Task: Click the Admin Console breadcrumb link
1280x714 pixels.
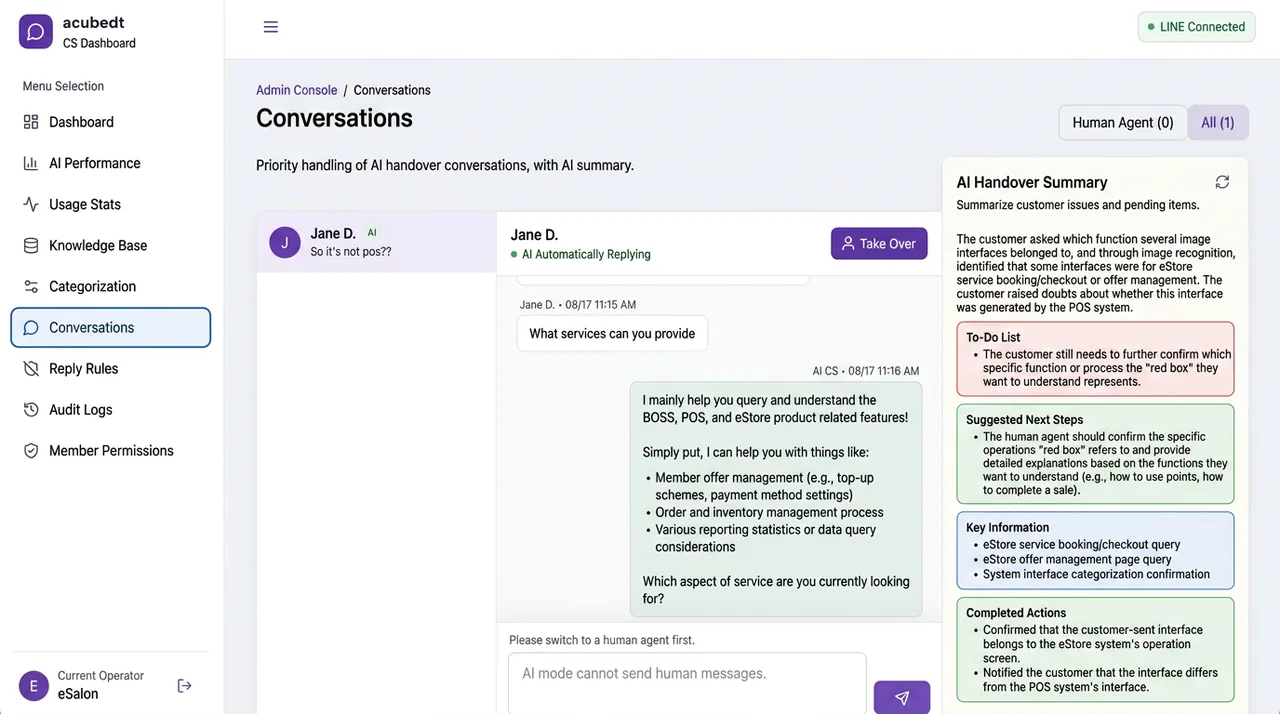Action: tap(296, 90)
